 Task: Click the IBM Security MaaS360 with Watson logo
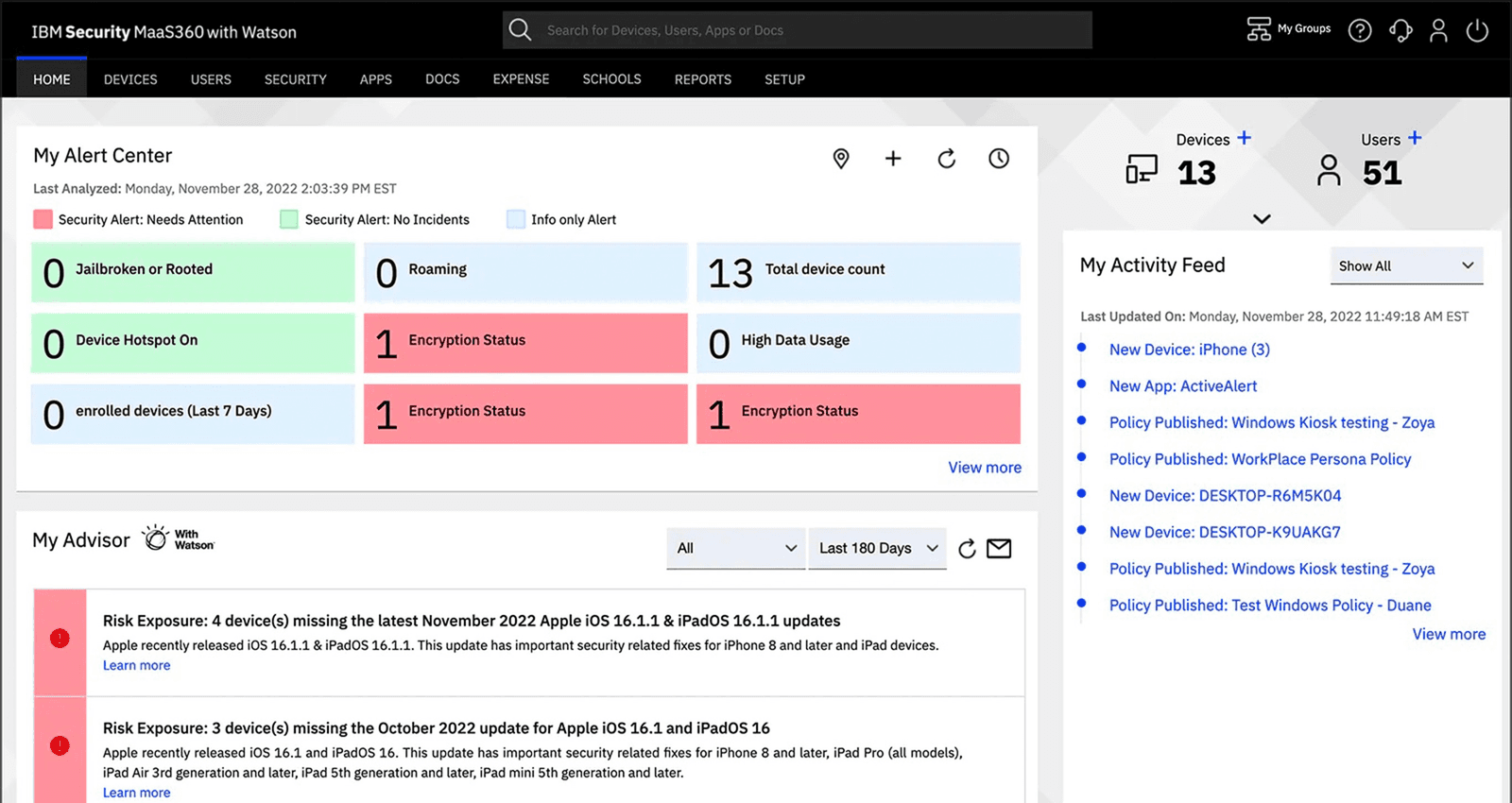(163, 32)
